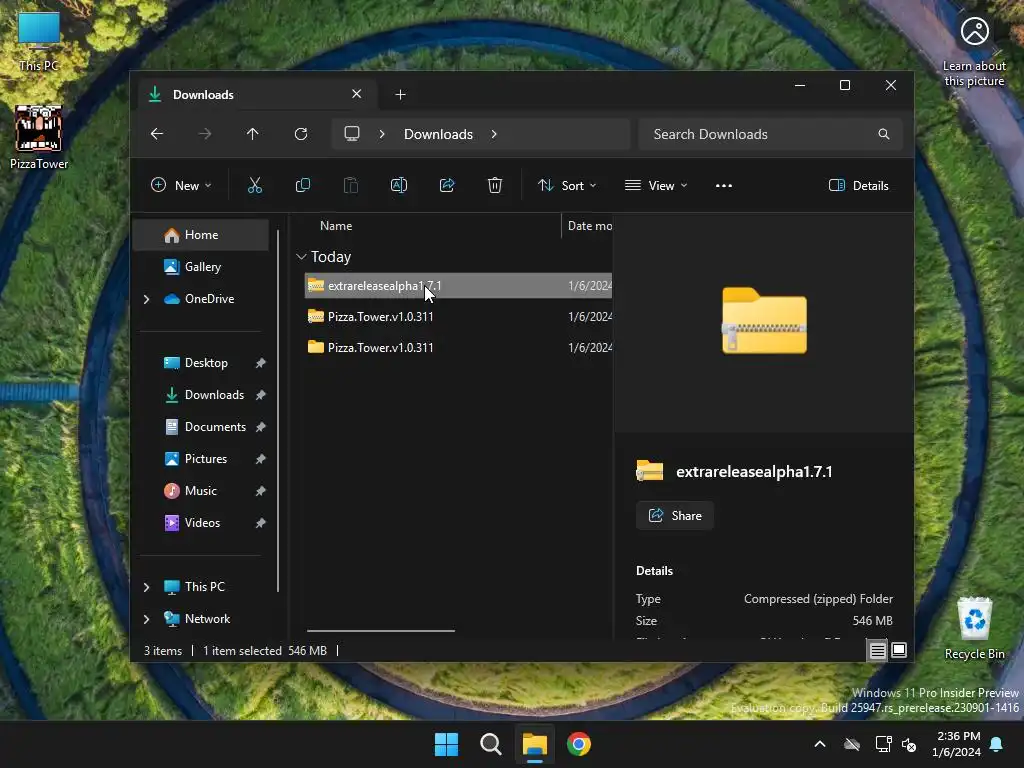Image resolution: width=1024 pixels, height=768 pixels.
Task: Sort by Date modified column header
Action: click(x=589, y=226)
